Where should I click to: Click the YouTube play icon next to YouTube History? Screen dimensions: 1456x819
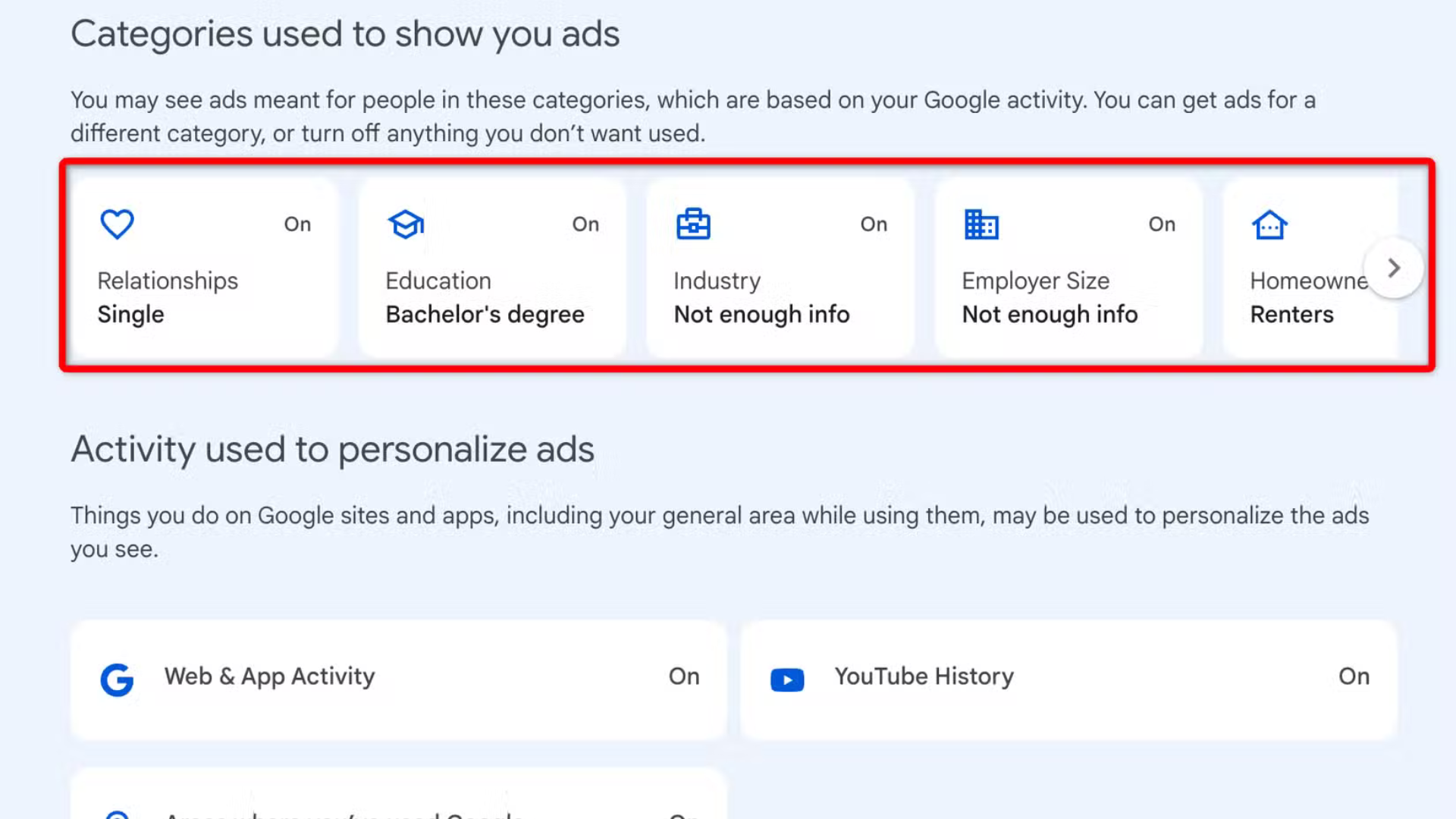pos(787,679)
